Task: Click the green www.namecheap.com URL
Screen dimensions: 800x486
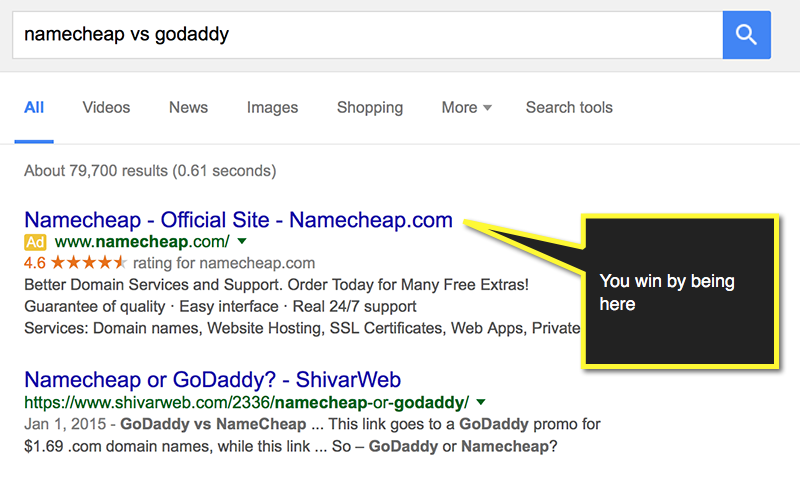Action: (142, 242)
